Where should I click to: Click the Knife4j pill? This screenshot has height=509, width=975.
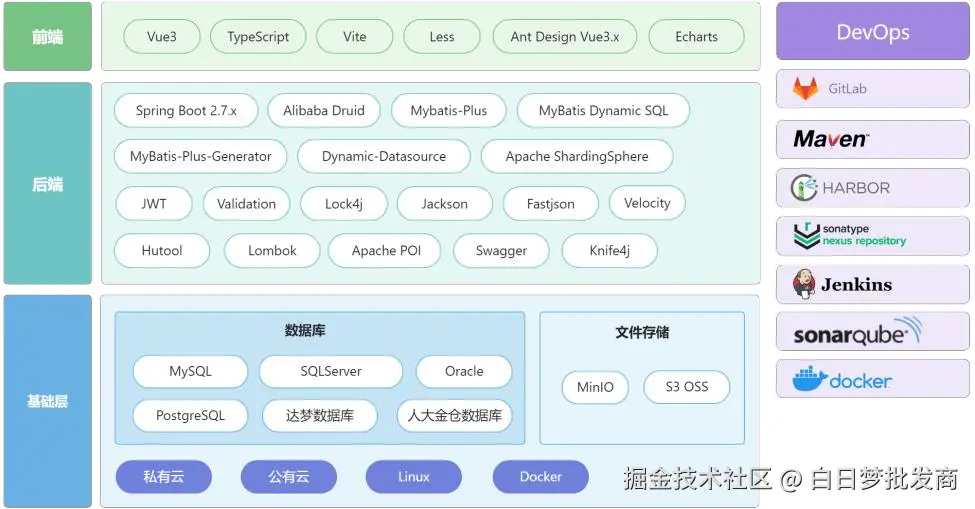tap(609, 250)
